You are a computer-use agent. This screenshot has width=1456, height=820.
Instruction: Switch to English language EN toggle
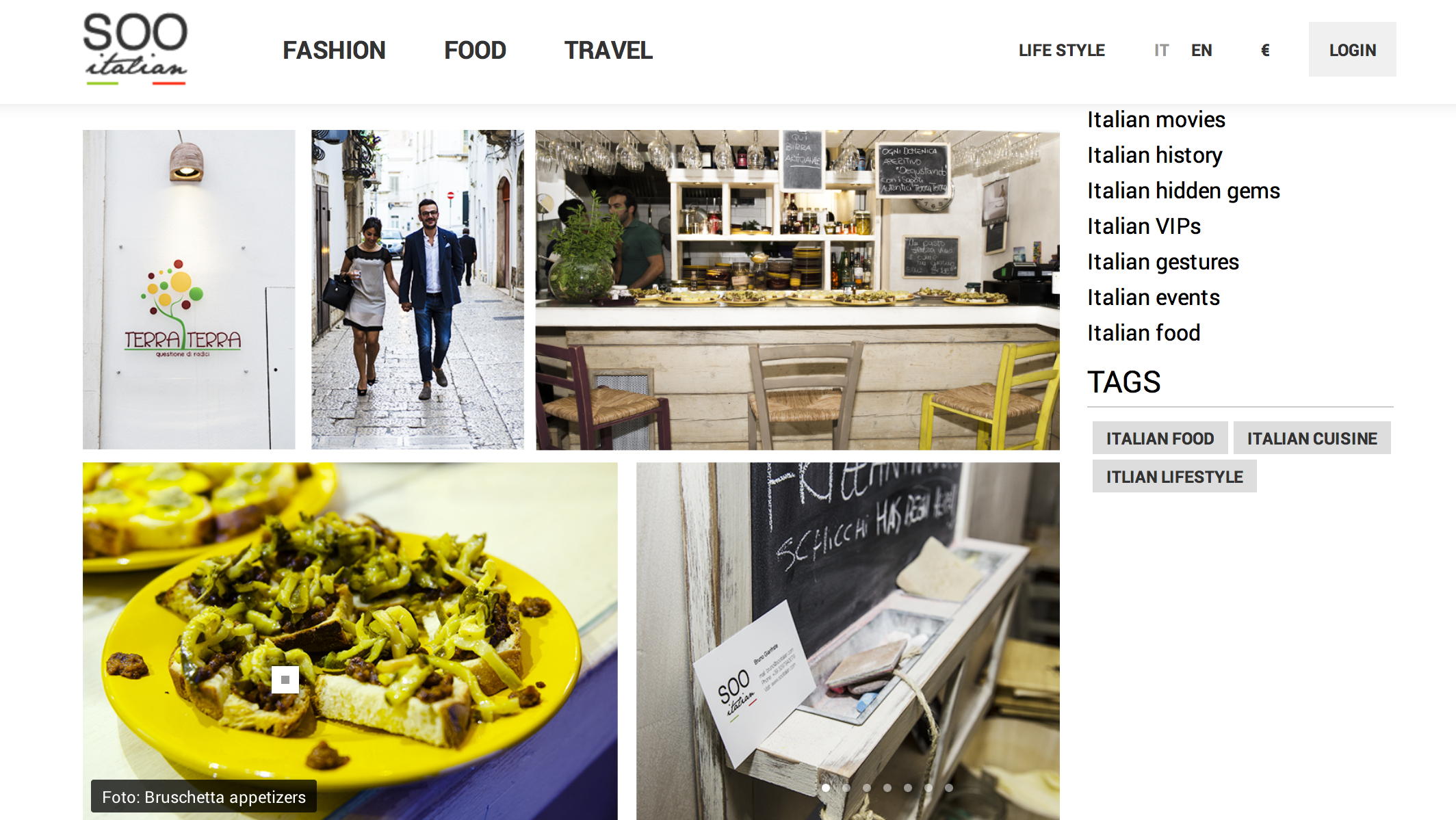point(1200,50)
